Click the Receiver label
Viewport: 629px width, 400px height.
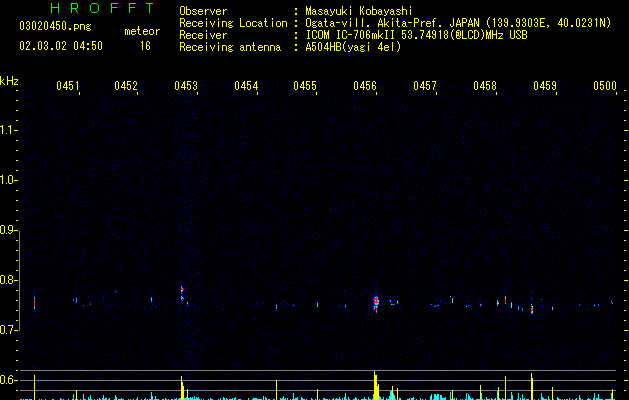203,35
